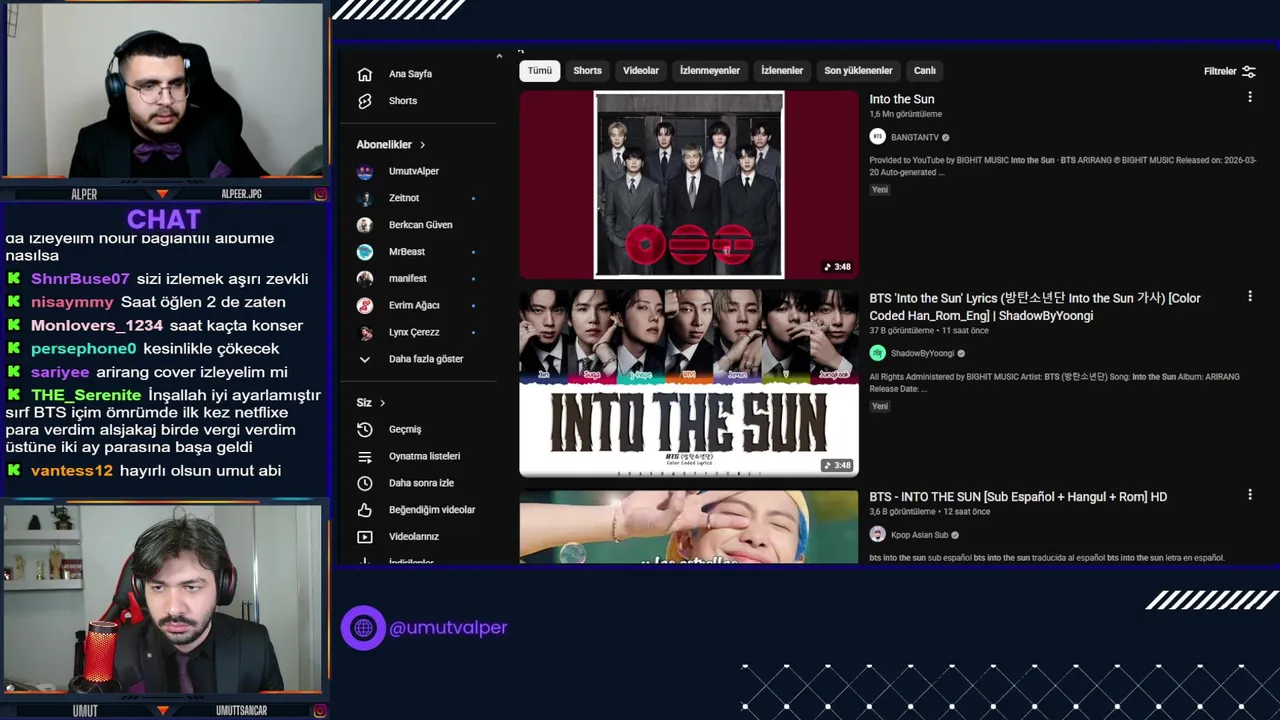The image size is (1280, 720).
Task: Open Oynatma listeleri playlists icon
Action: click(365, 456)
